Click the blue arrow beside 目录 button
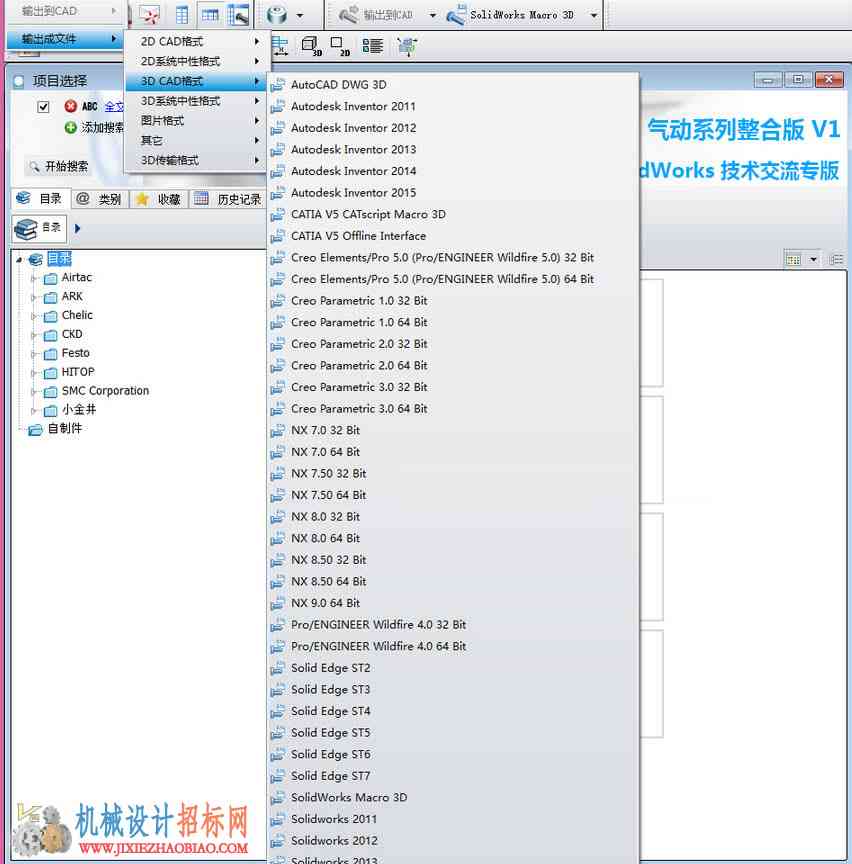This screenshot has width=852, height=864. (77, 228)
